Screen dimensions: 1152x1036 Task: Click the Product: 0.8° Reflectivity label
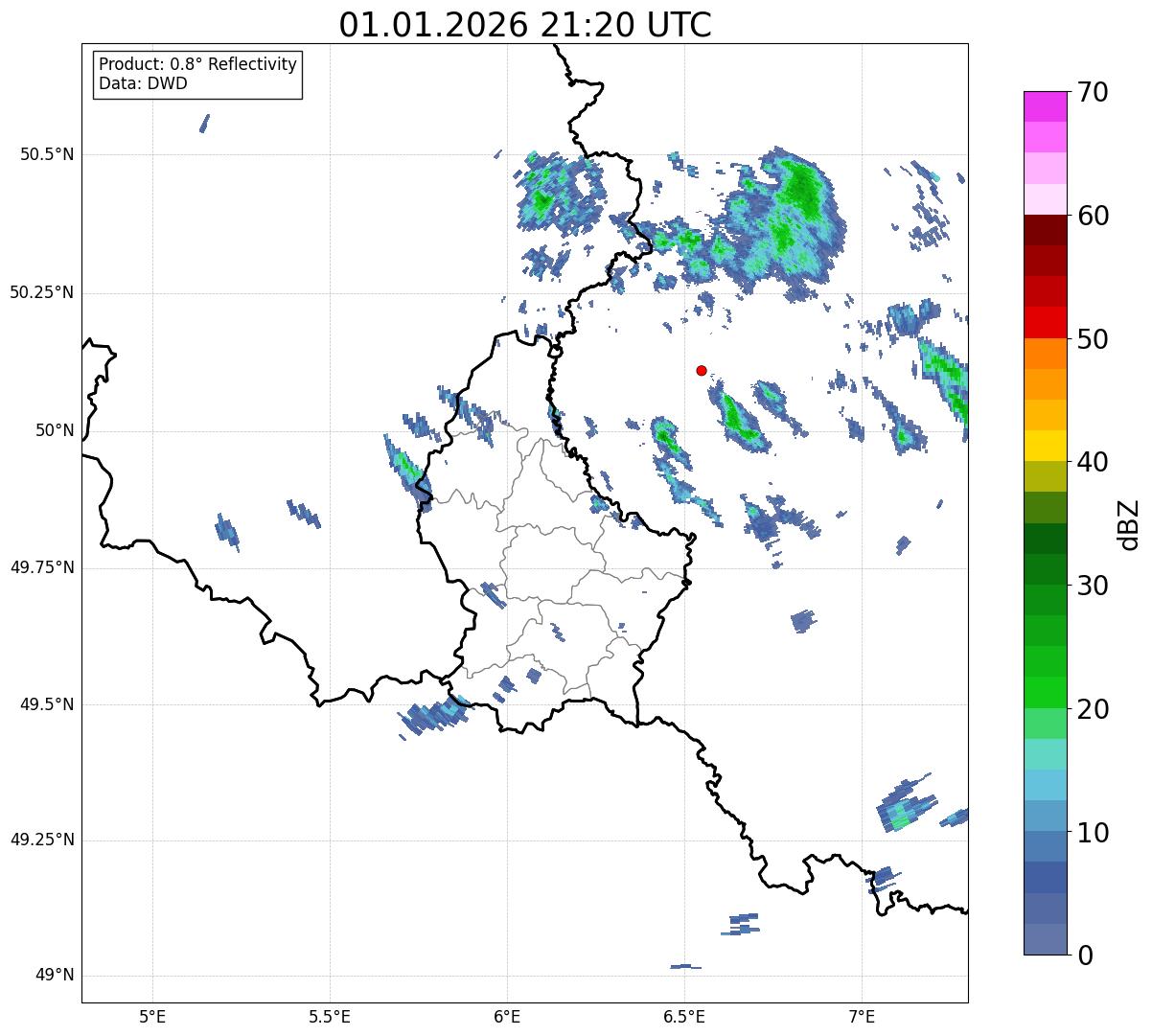click(x=198, y=64)
